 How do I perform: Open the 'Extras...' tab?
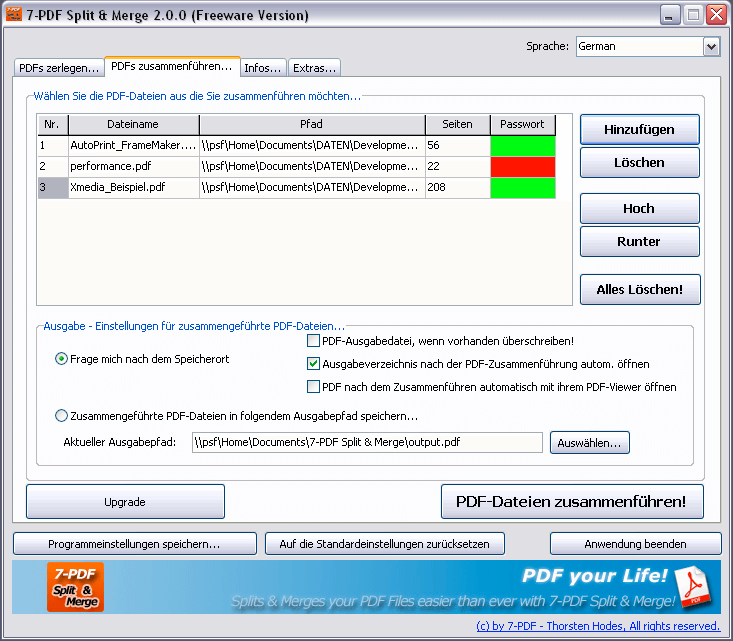[x=315, y=68]
